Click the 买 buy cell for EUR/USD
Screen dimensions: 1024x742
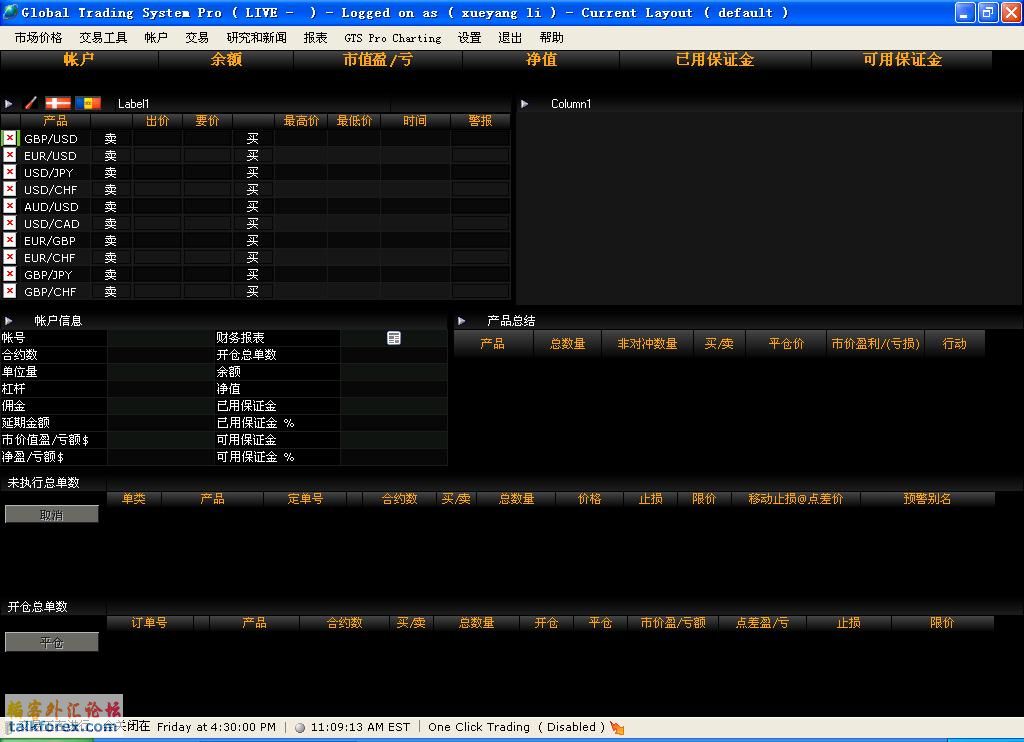pyautogui.click(x=253, y=156)
